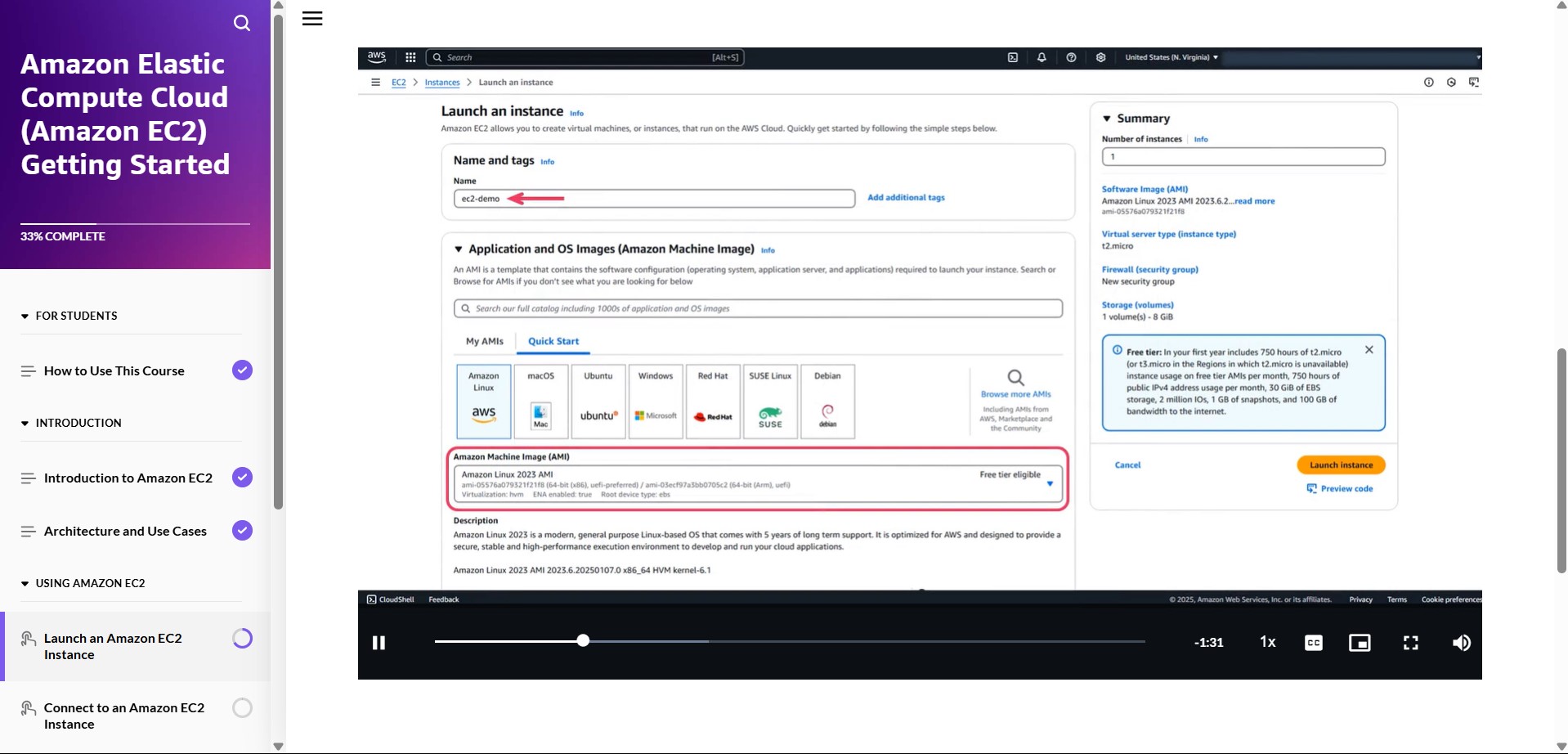Click the Feedback link in AWS footer
The width and height of the screenshot is (1568, 754).
(x=444, y=599)
